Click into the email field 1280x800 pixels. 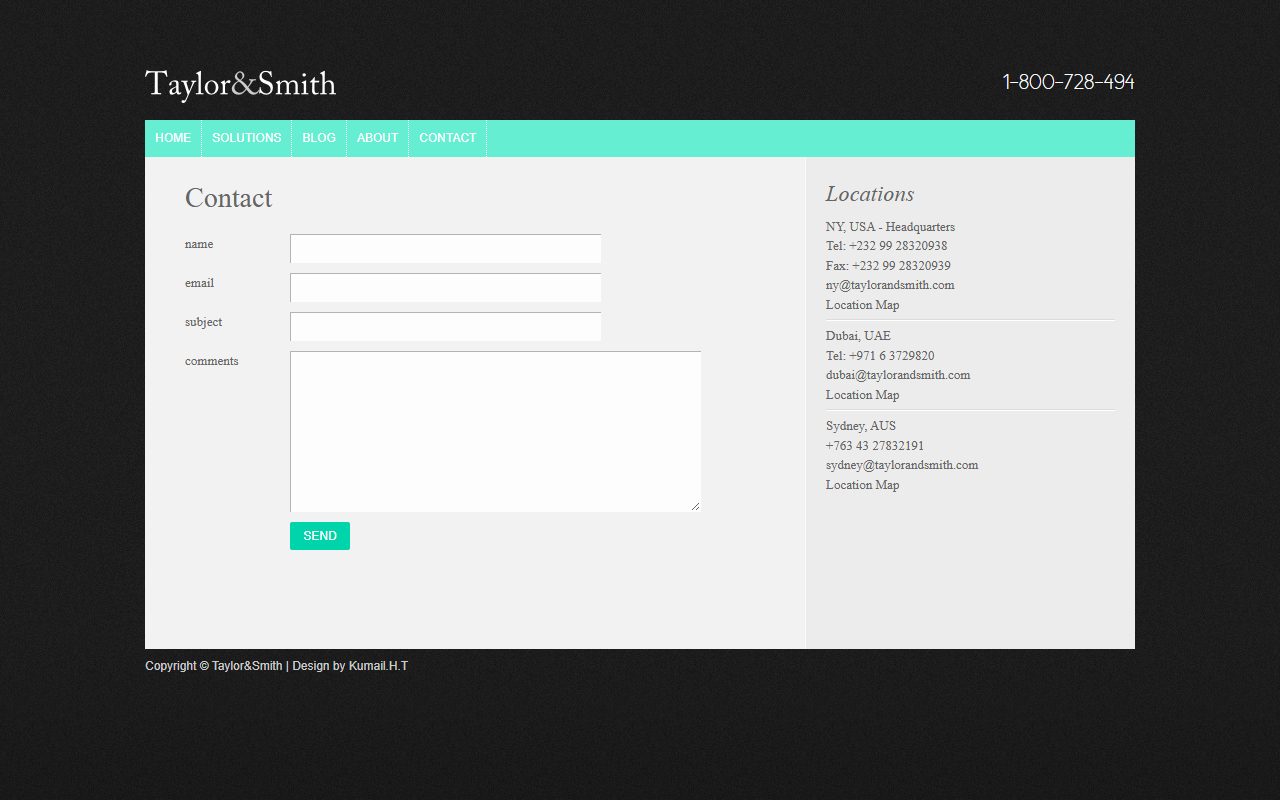[x=445, y=287]
